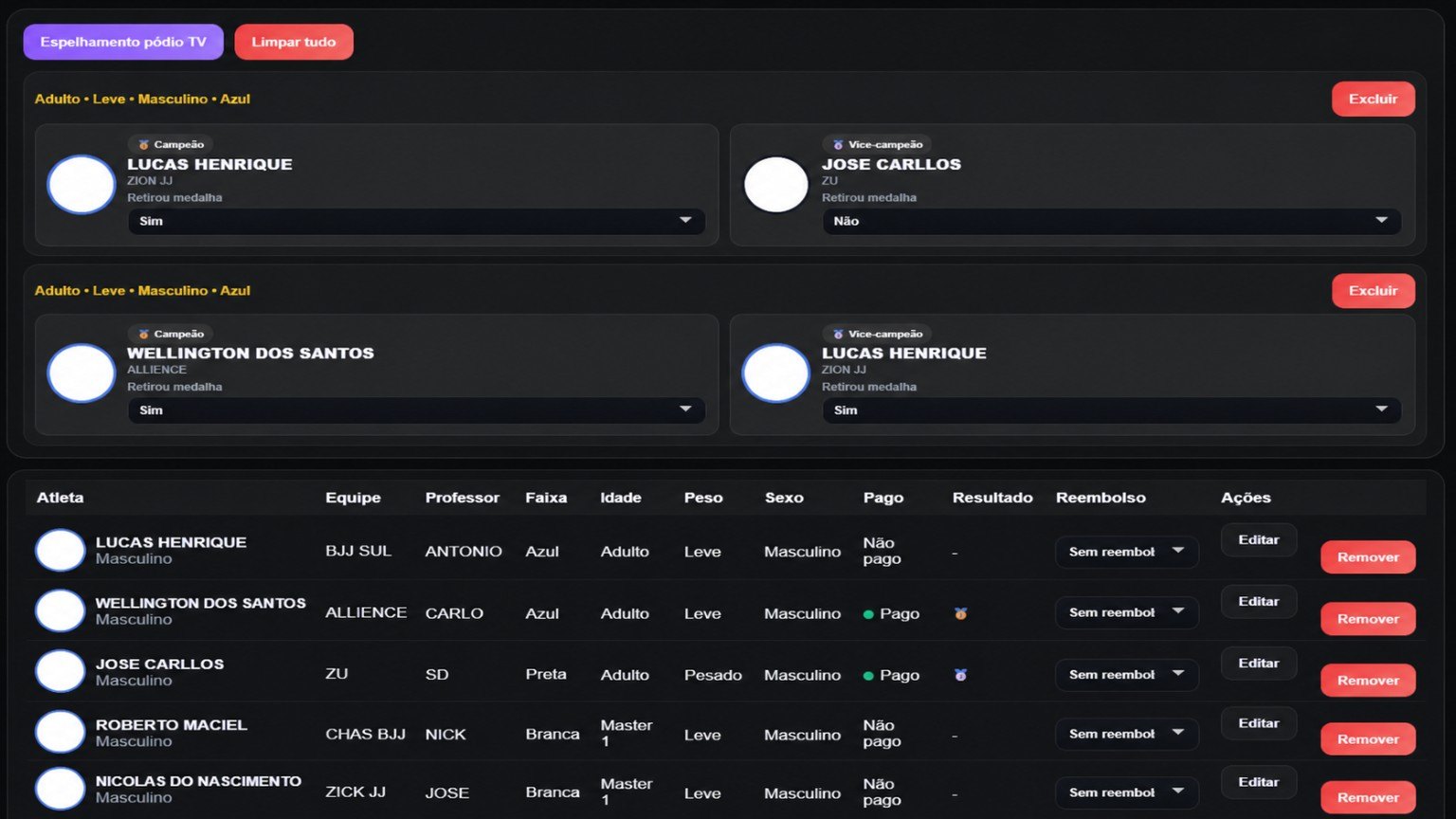
Task: Click the Campeão badge above Wellington dos Santos
Action: (171, 334)
